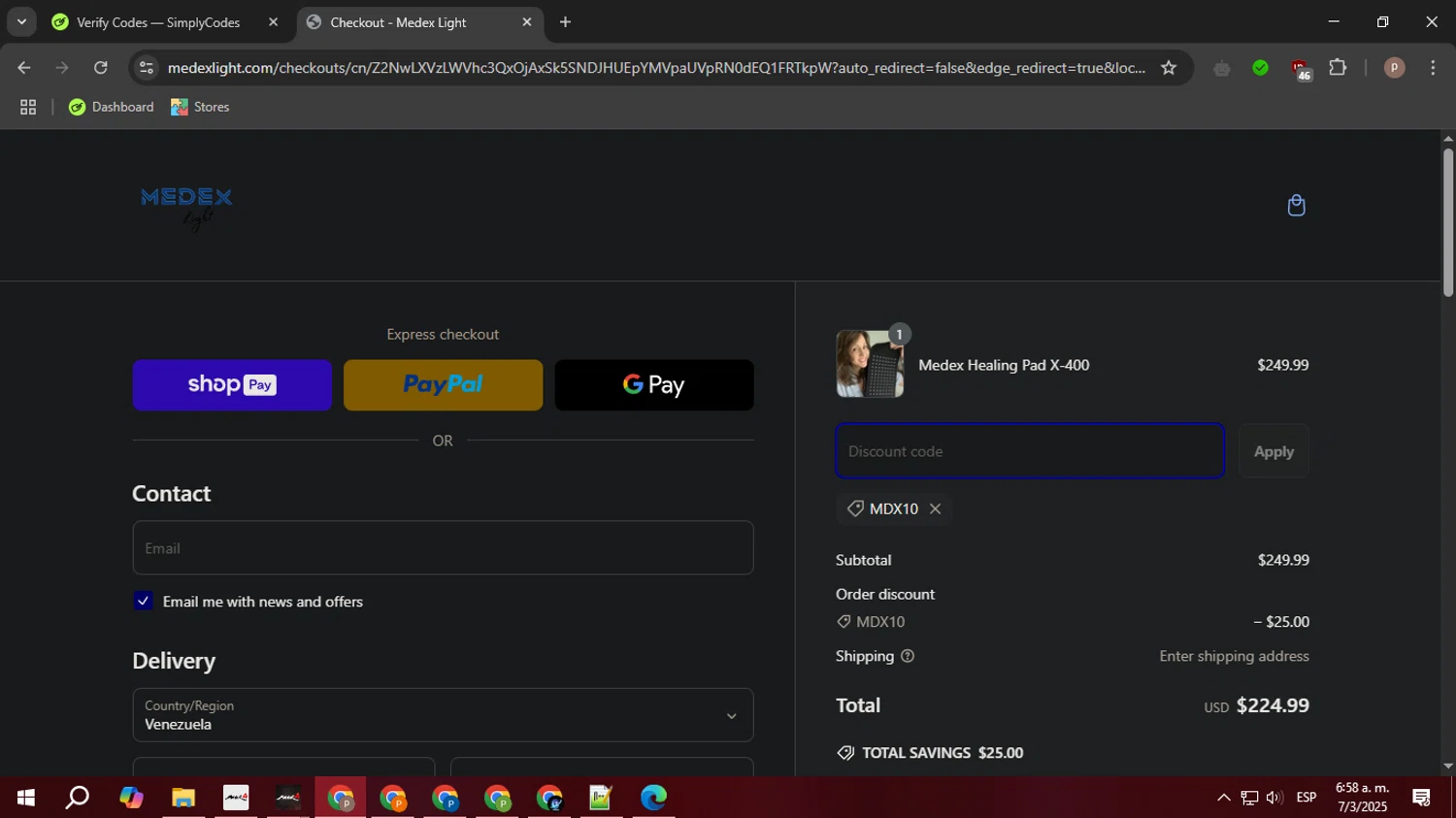Open the Chrome extensions puzzle icon
The image size is (1456, 818).
[x=1338, y=68]
